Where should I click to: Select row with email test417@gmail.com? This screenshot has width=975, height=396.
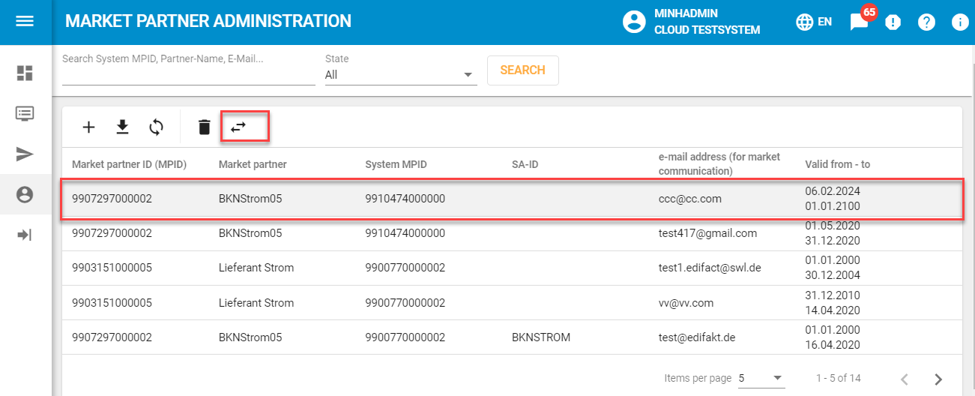click(x=512, y=234)
